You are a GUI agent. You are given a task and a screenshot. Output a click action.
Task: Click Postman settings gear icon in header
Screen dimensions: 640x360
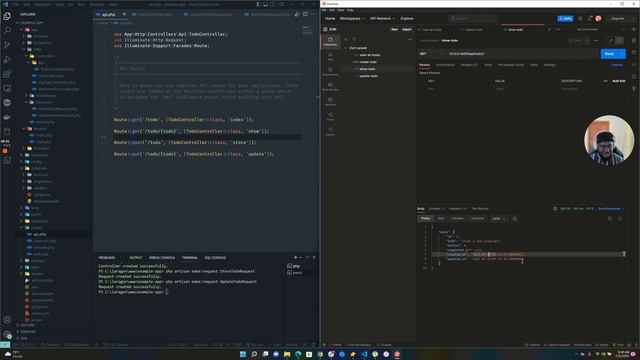[x=580, y=18]
